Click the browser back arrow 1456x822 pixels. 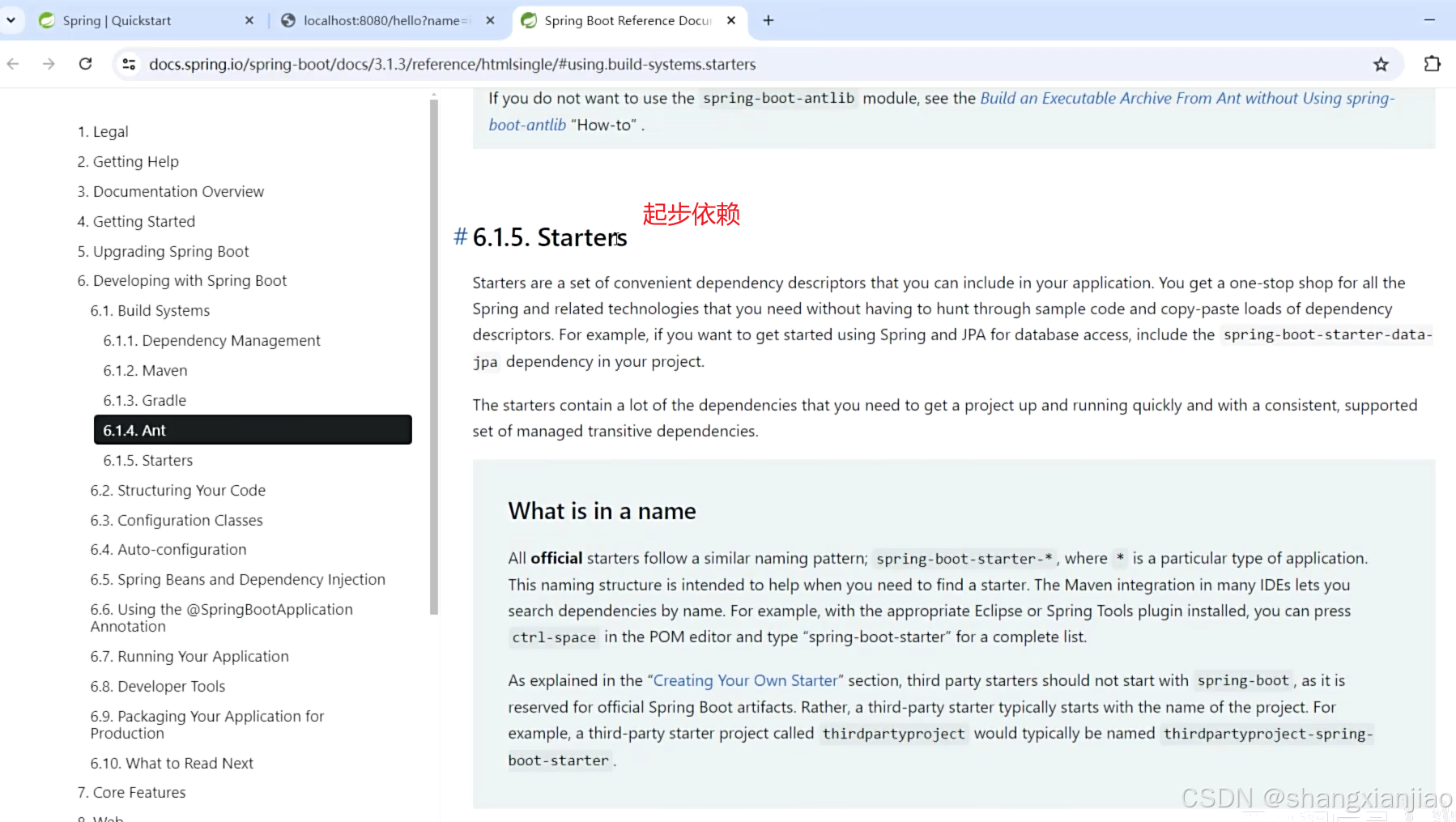pos(13,64)
